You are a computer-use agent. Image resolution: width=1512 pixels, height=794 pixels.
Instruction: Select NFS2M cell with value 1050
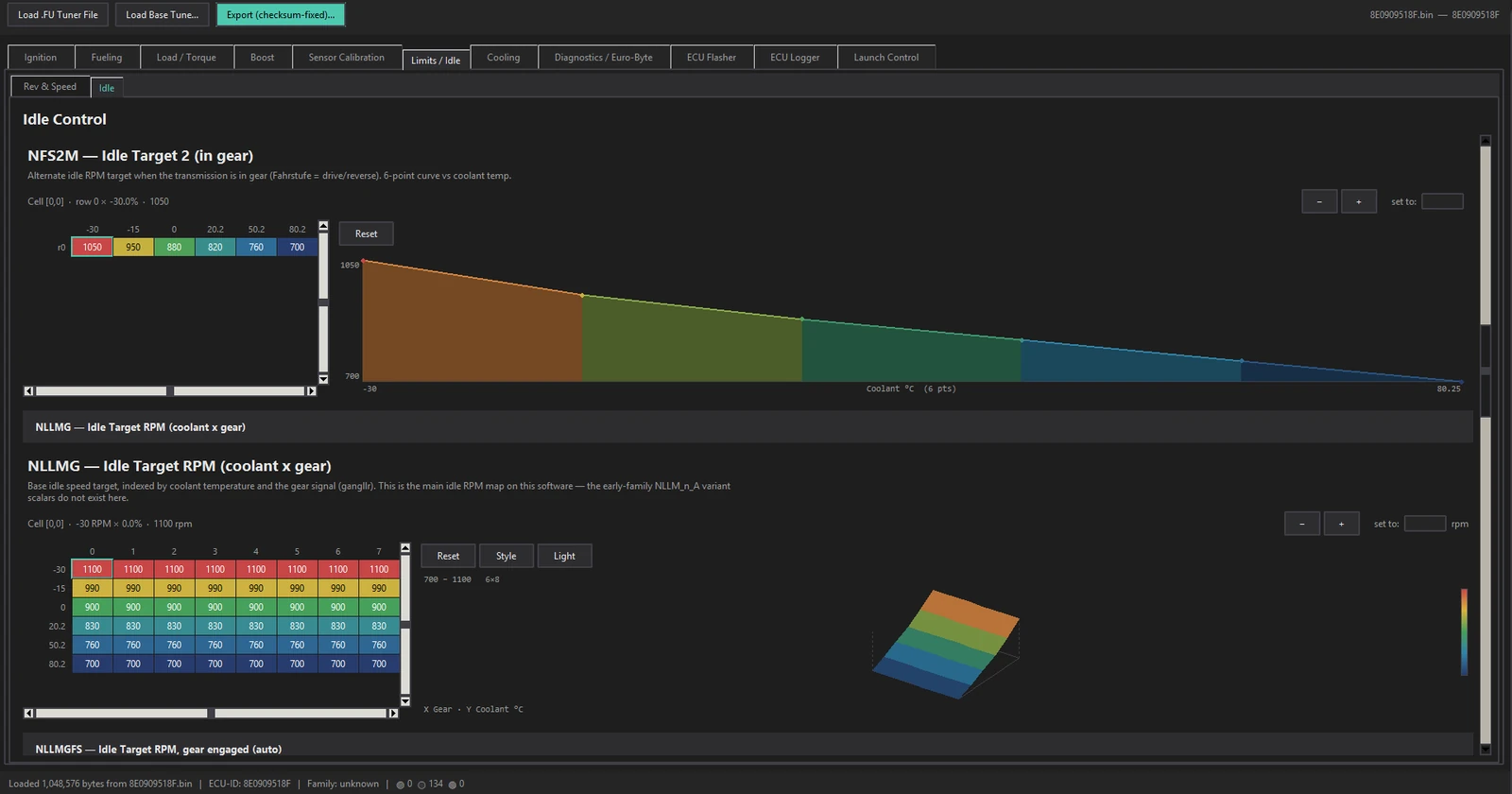93,248
